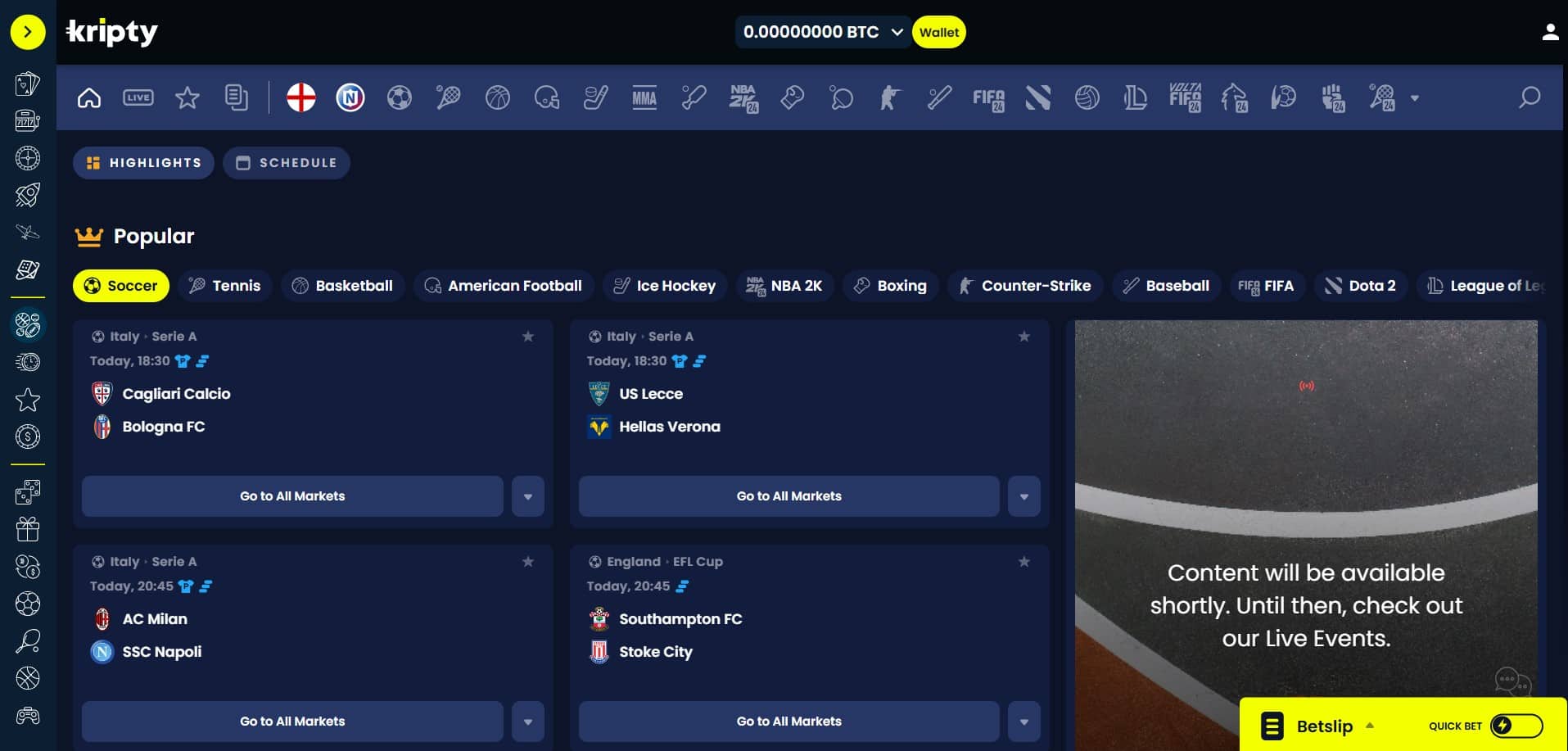Open the search magnifier icon
Viewport: 1568px width, 751px height.
[1529, 98]
